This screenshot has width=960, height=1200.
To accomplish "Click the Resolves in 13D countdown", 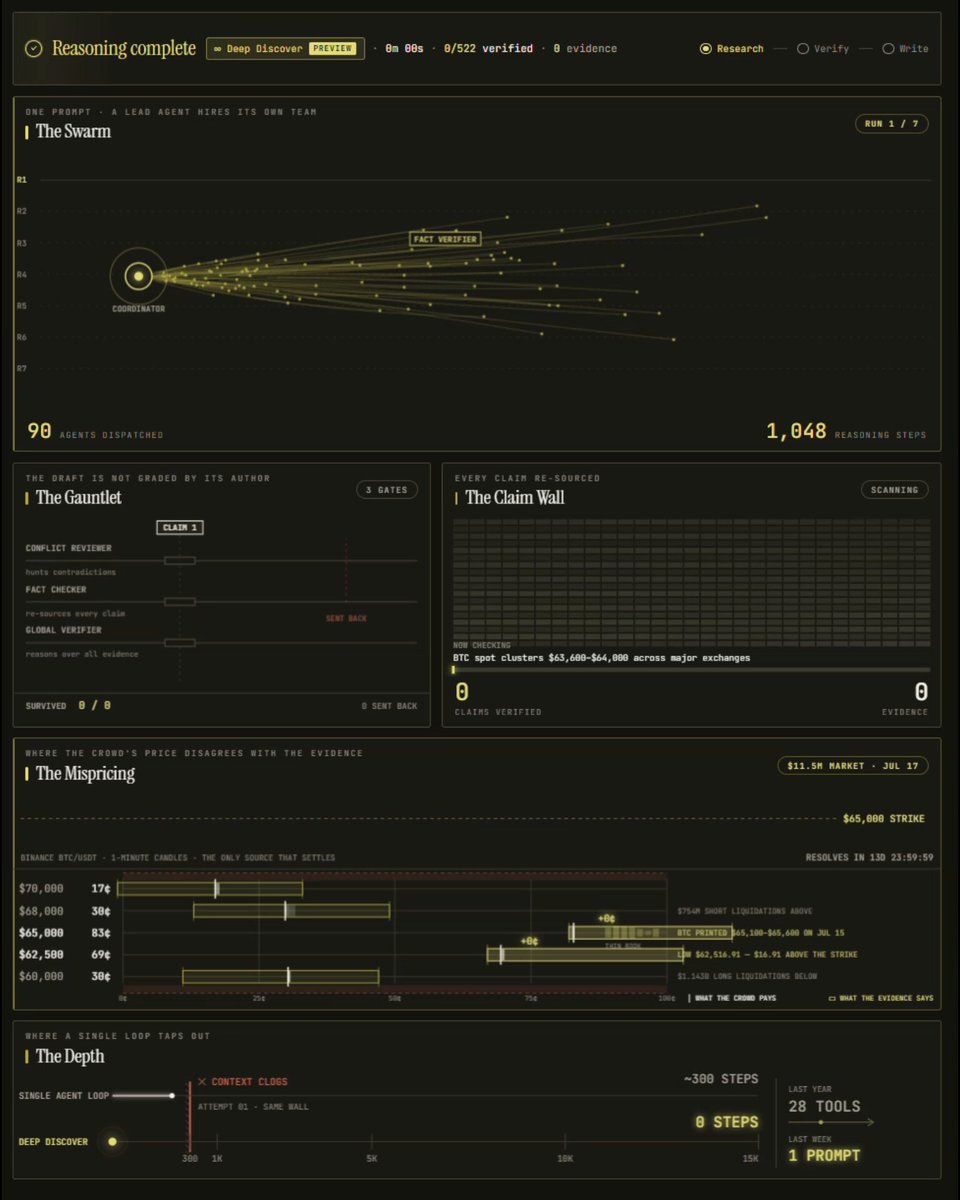I will 870,857.
